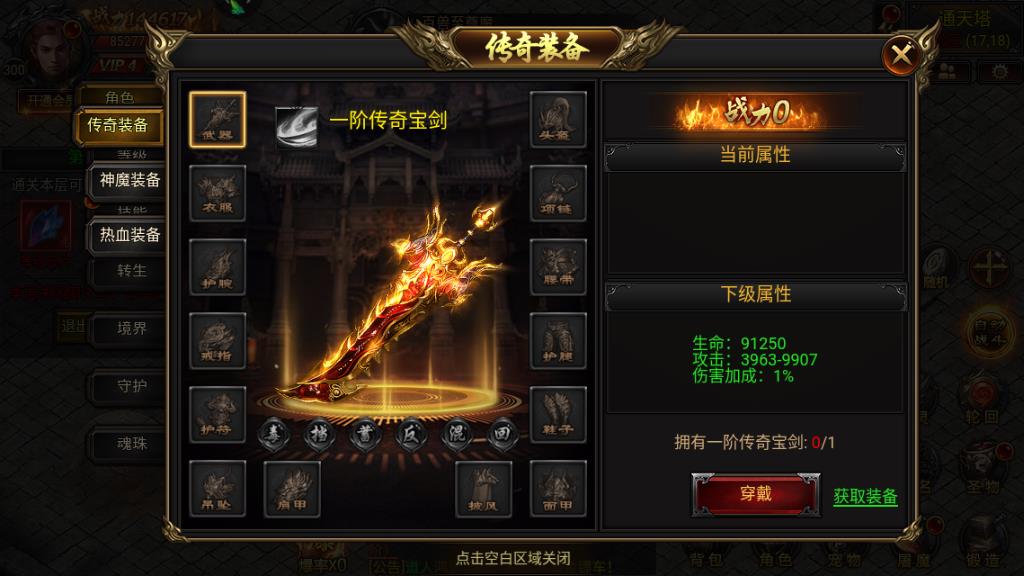Select the 头盔 helmet equipment slot
The width and height of the screenshot is (1024, 576).
tap(558, 120)
